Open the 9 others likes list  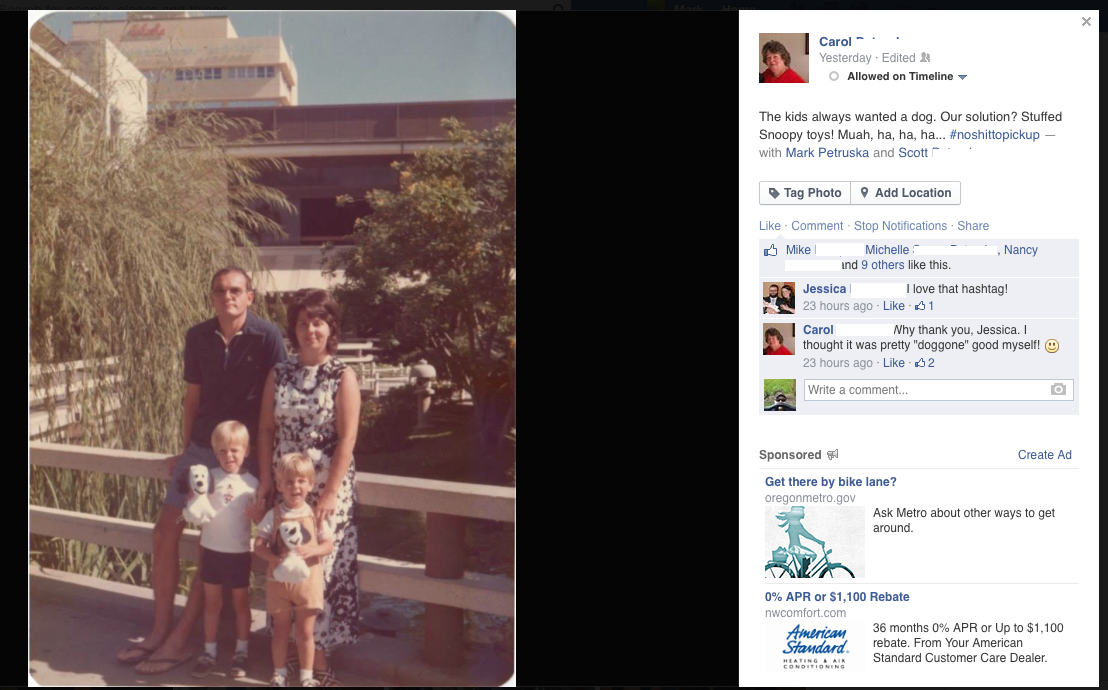click(x=883, y=265)
